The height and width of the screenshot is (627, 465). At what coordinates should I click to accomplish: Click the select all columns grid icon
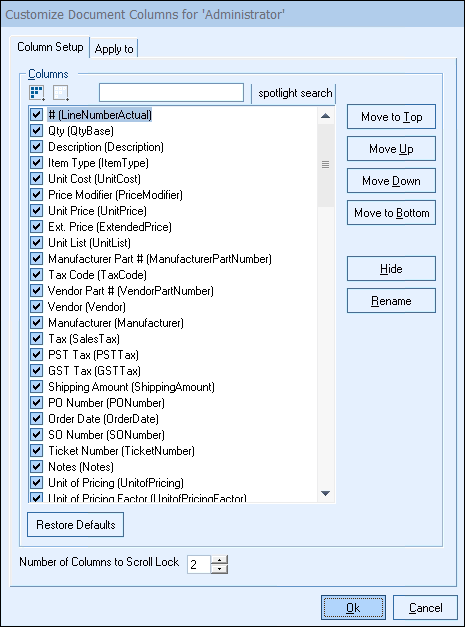(37, 93)
